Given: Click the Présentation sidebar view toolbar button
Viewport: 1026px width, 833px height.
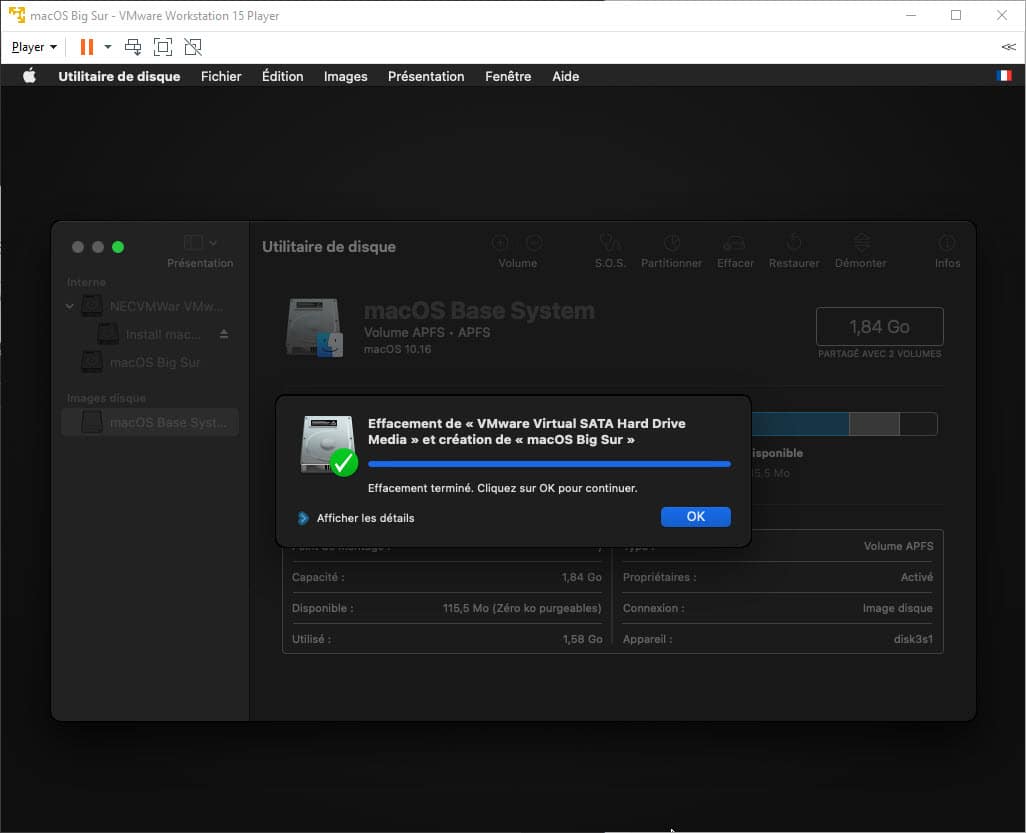Looking at the screenshot, I should [x=200, y=251].
